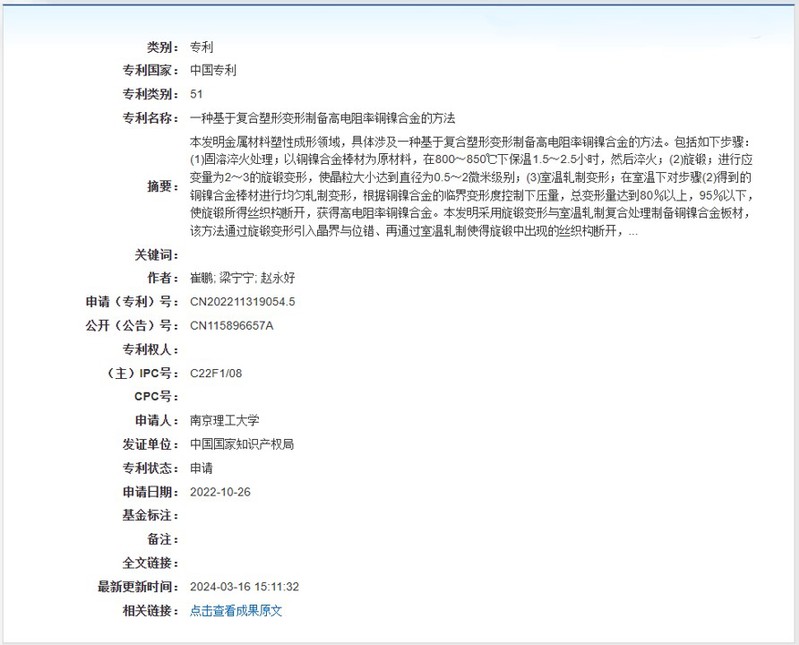Click category value 专利
This screenshot has width=799, height=645.
pyautogui.click(x=201, y=47)
